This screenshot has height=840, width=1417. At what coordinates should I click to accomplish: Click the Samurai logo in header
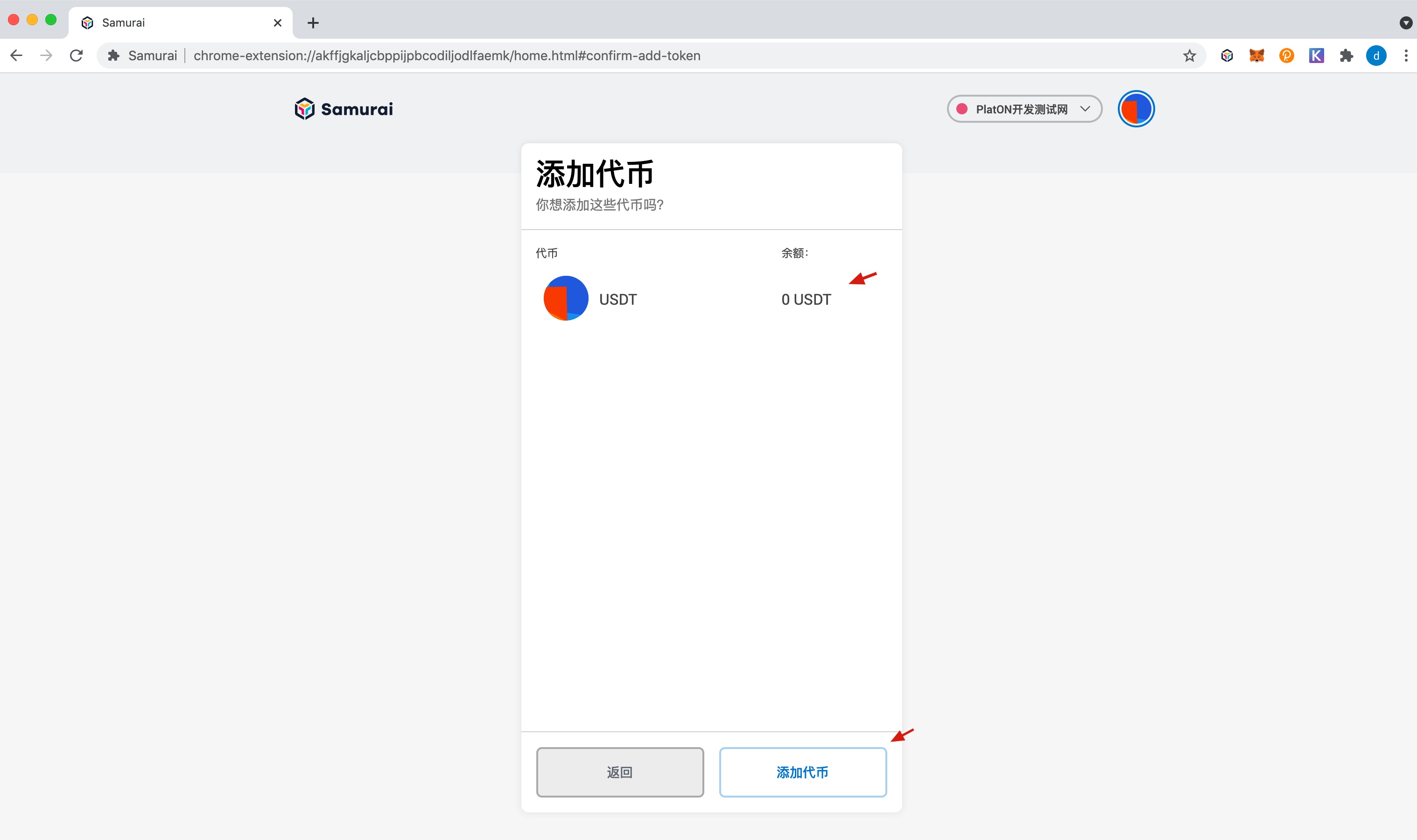343,109
